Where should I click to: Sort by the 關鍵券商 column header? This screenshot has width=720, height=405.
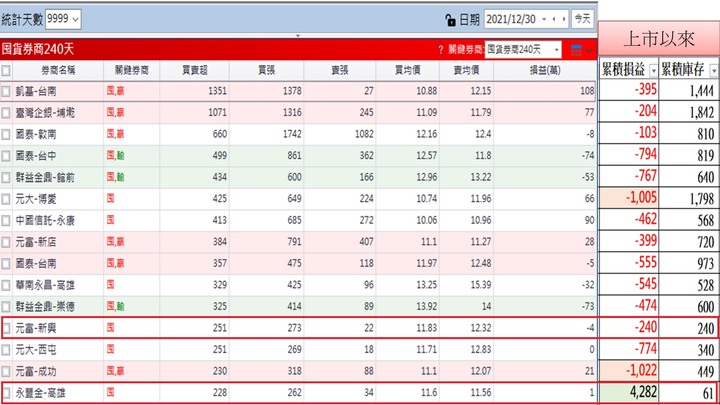click(x=132, y=70)
